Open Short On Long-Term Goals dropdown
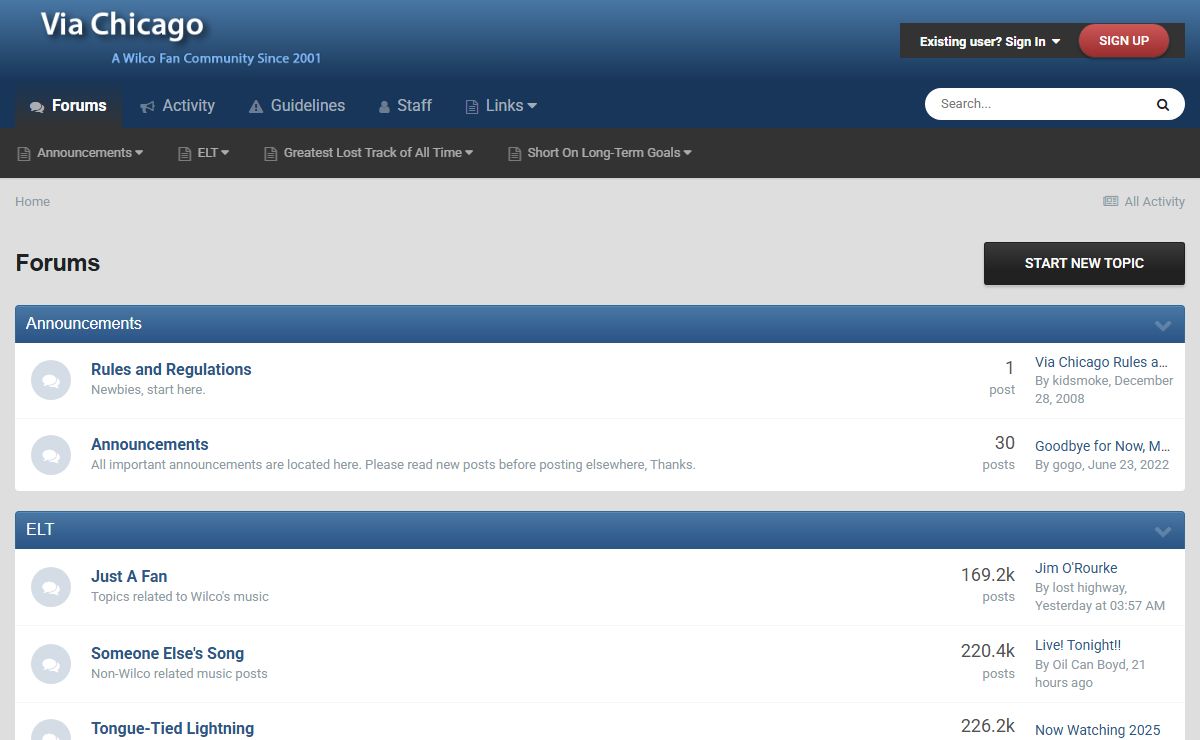This screenshot has height=740, width=1200. (600, 153)
